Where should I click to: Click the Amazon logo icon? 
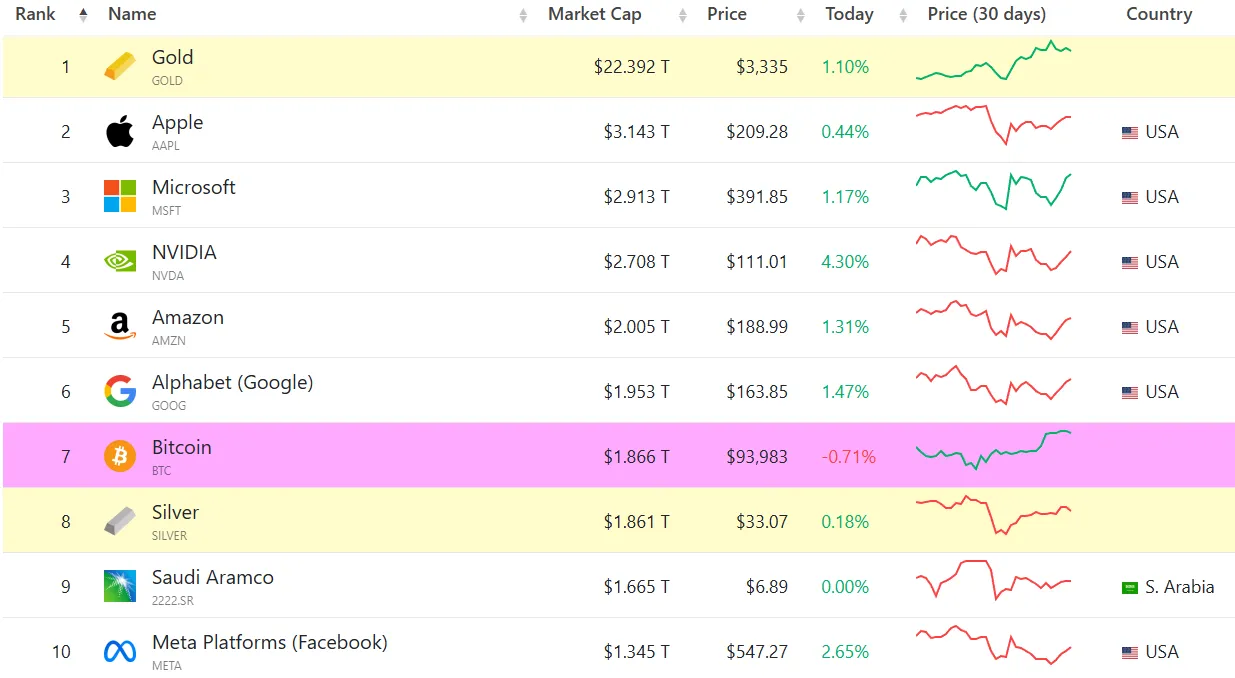[x=120, y=326]
